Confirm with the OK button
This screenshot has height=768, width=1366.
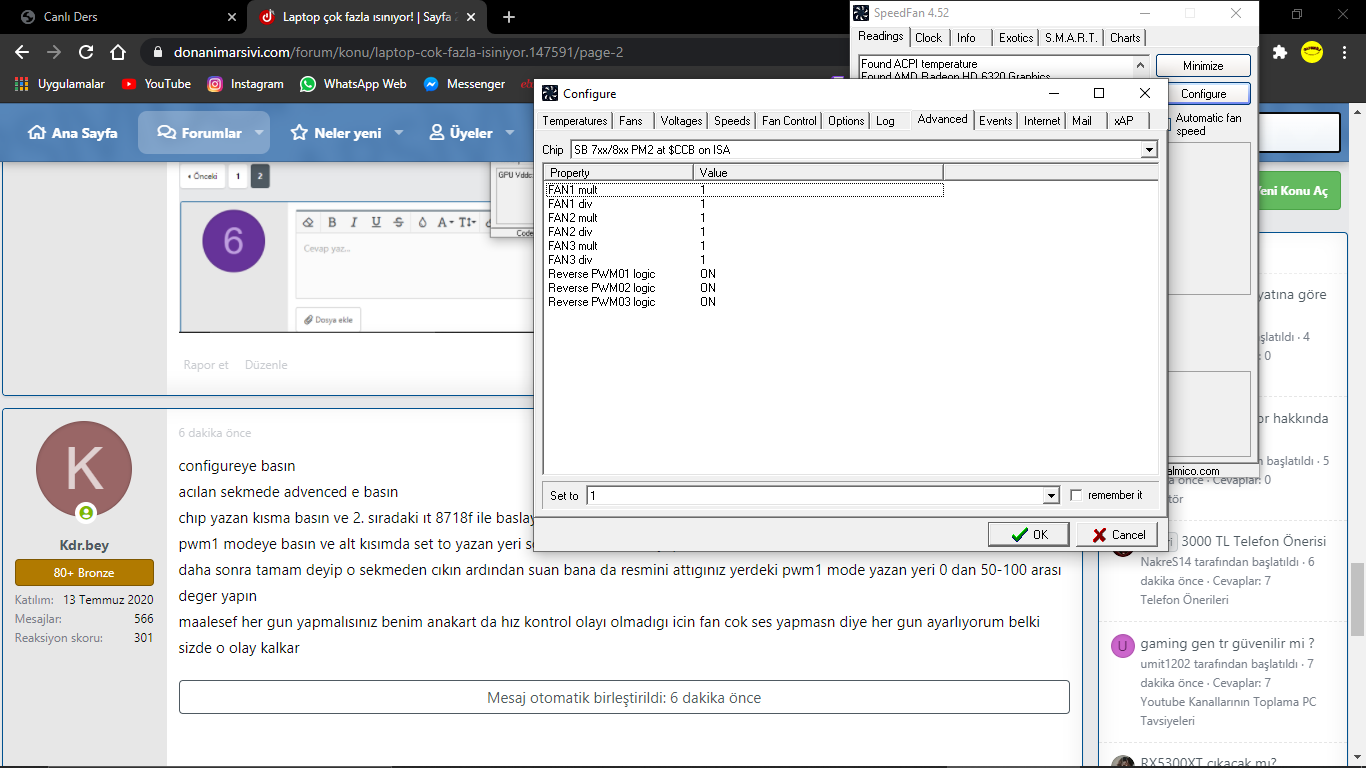point(1029,535)
